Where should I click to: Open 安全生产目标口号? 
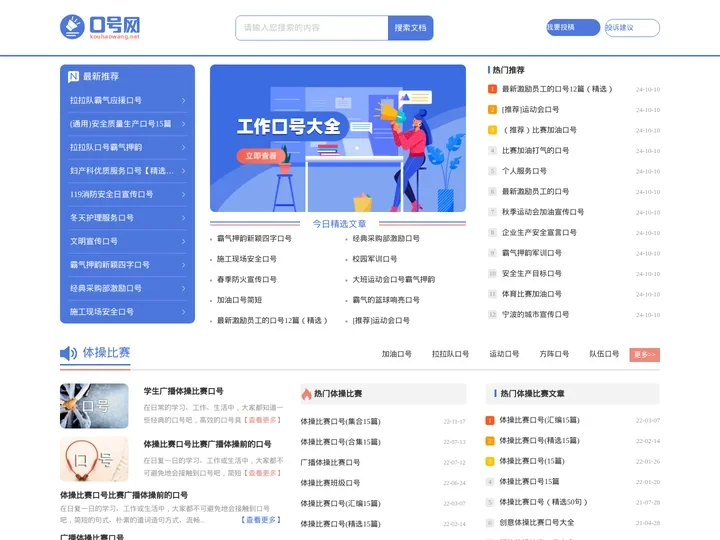tap(531, 273)
